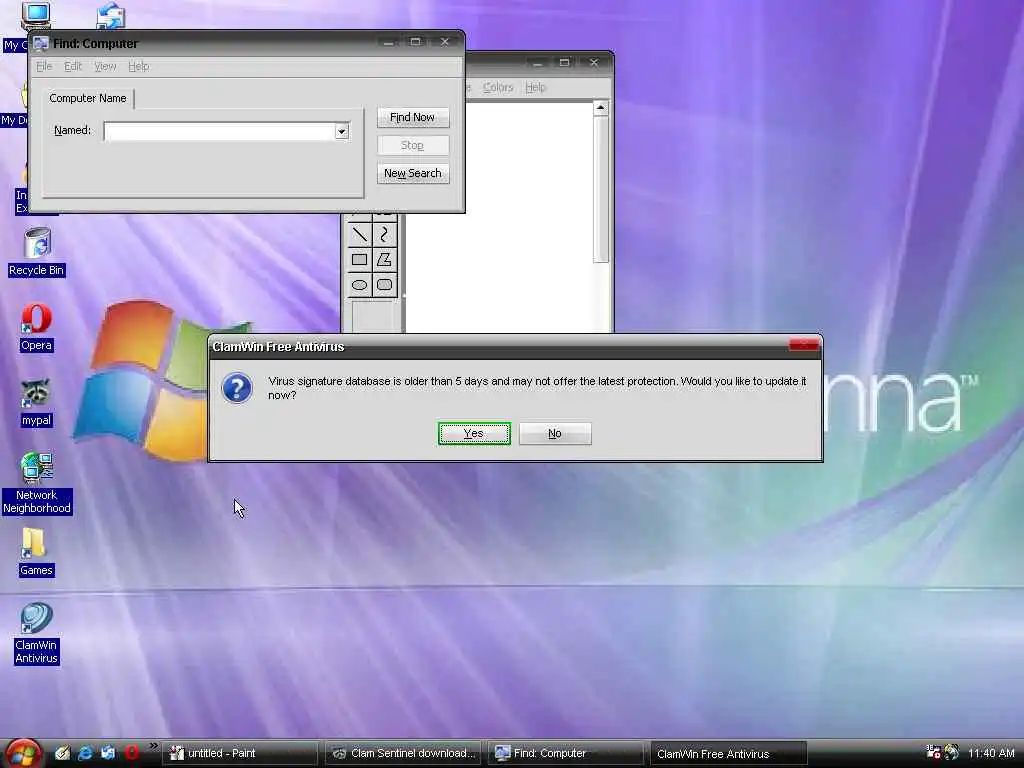The image size is (1024, 768).
Task: Select the Line tool in Paint
Action: click(x=359, y=234)
